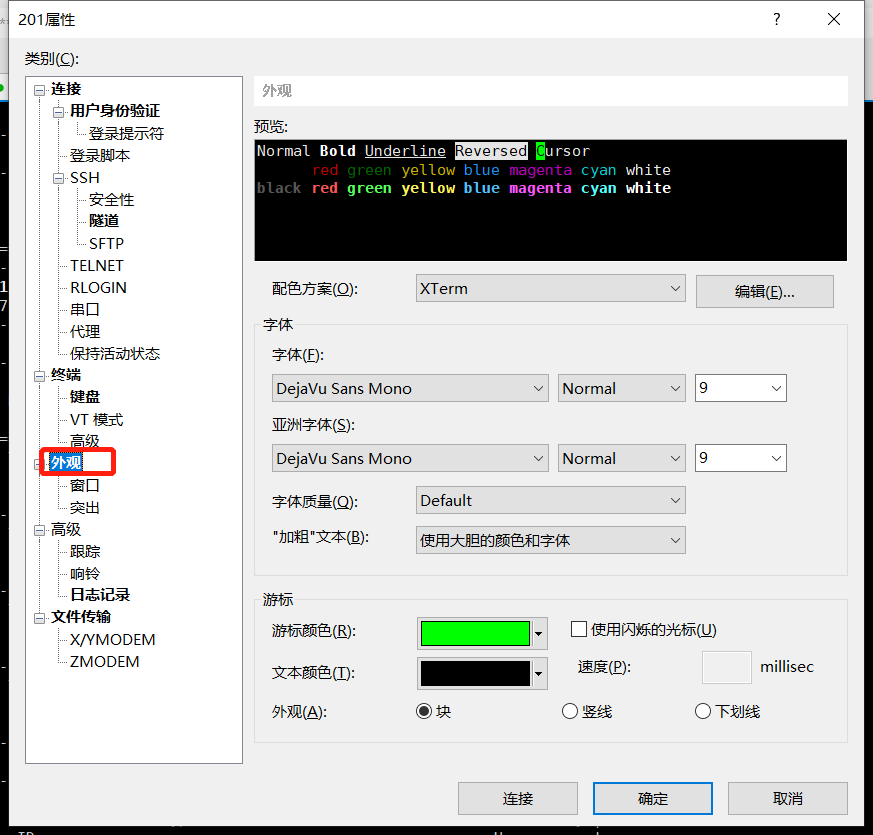Select SFTP in category tree
This screenshot has height=835, width=873.
coord(106,244)
